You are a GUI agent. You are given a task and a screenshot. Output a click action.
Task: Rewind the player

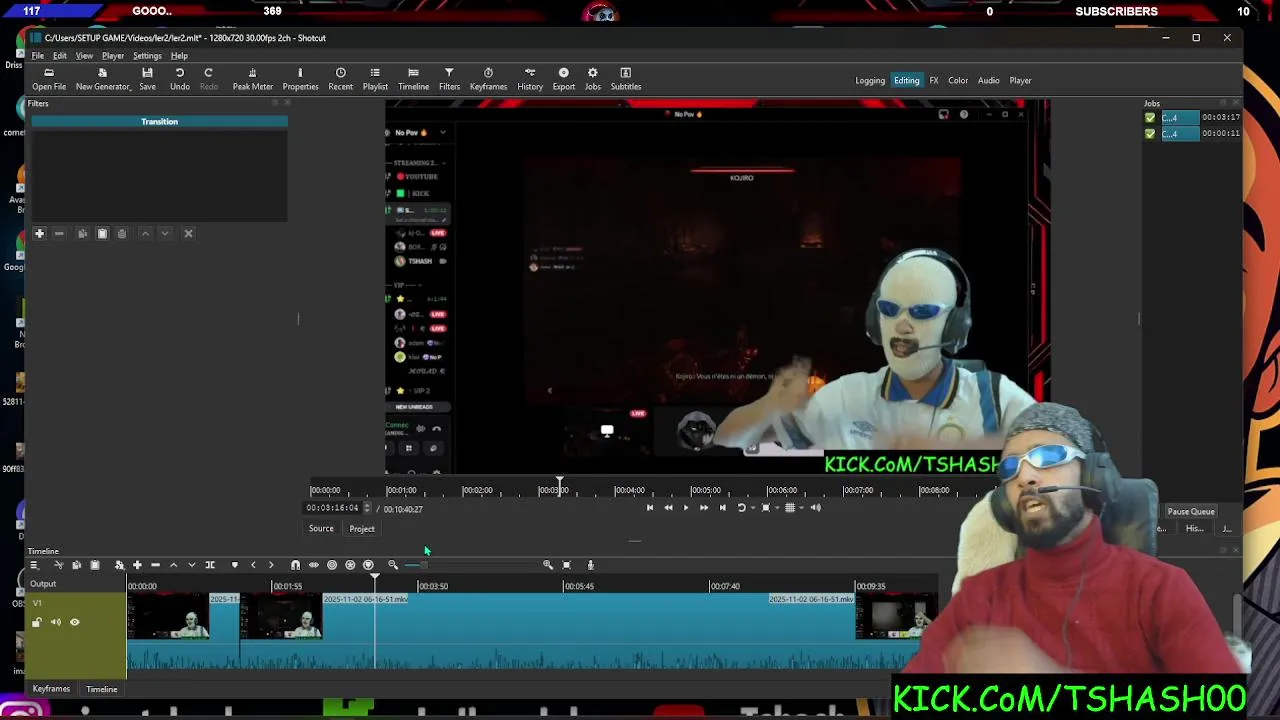tap(668, 508)
